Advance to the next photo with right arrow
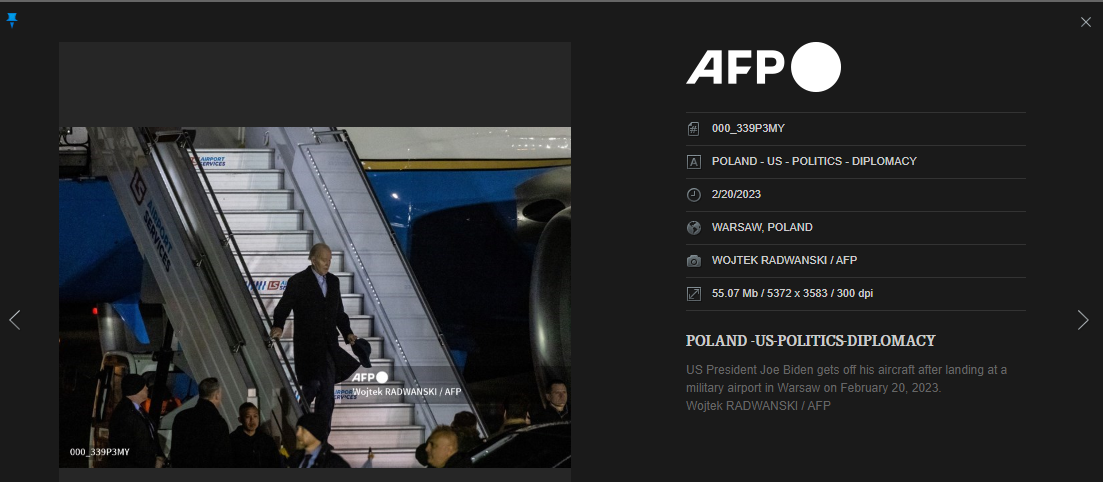The width and height of the screenshot is (1103, 482). (1083, 320)
